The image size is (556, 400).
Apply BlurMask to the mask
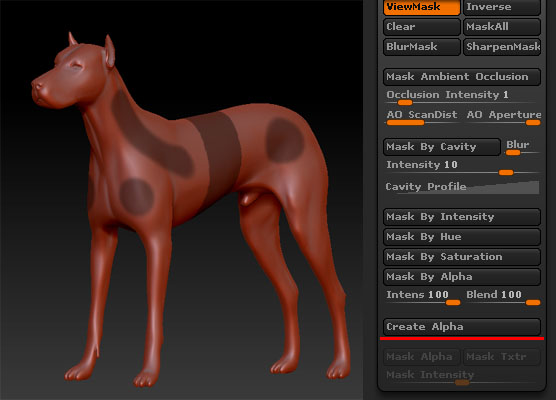tap(422, 47)
